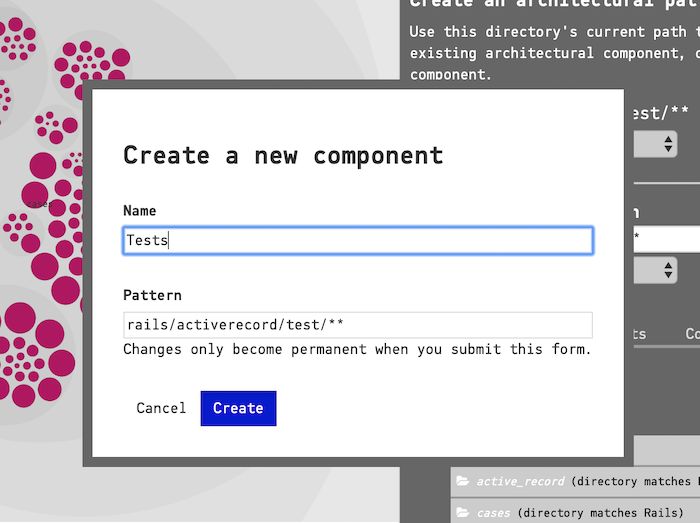Open the lower dropdown stepper behind the dialog
This screenshot has height=523, width=700.
point(655,270)
